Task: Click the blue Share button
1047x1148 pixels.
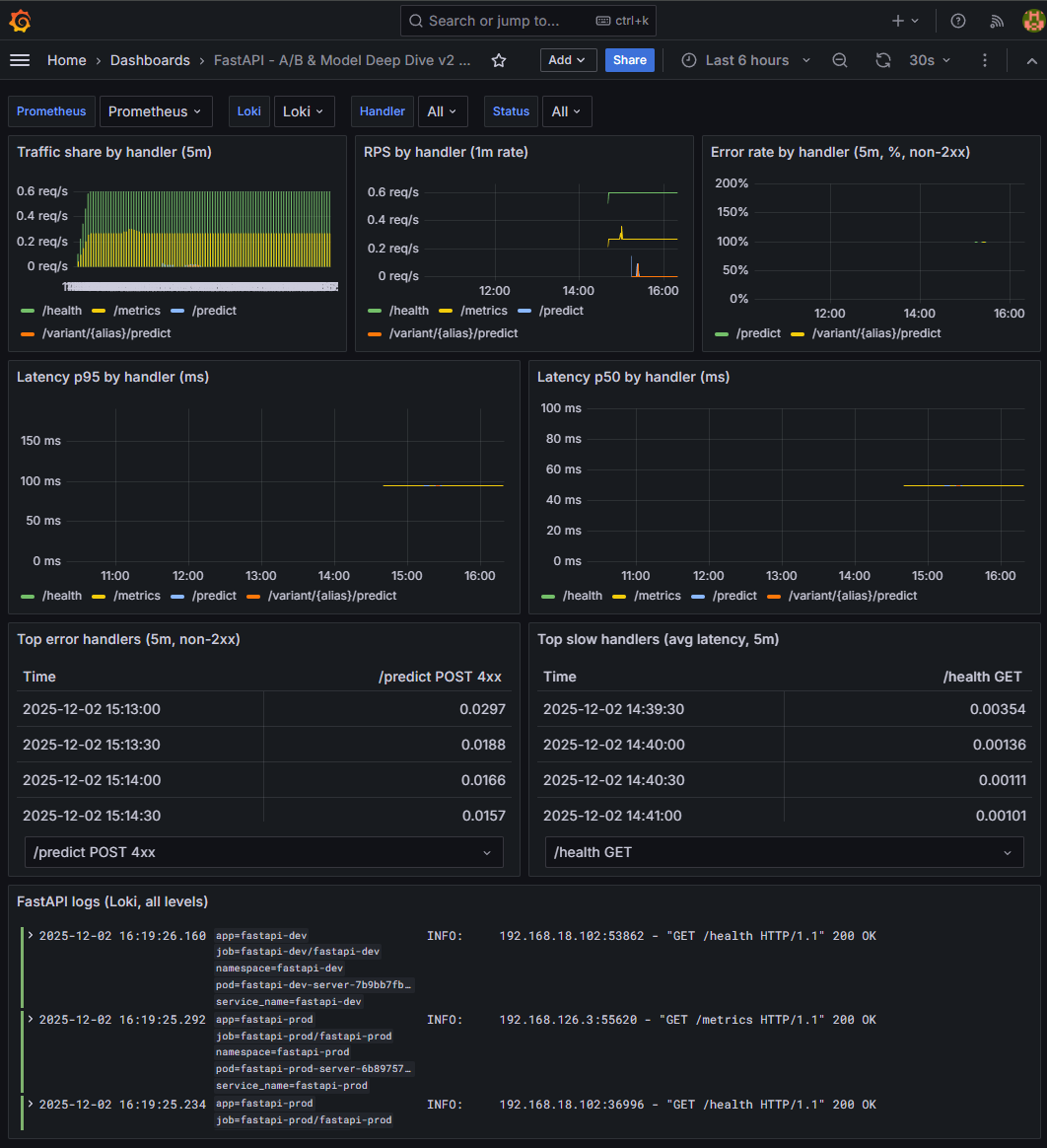Action: [629, 60]
